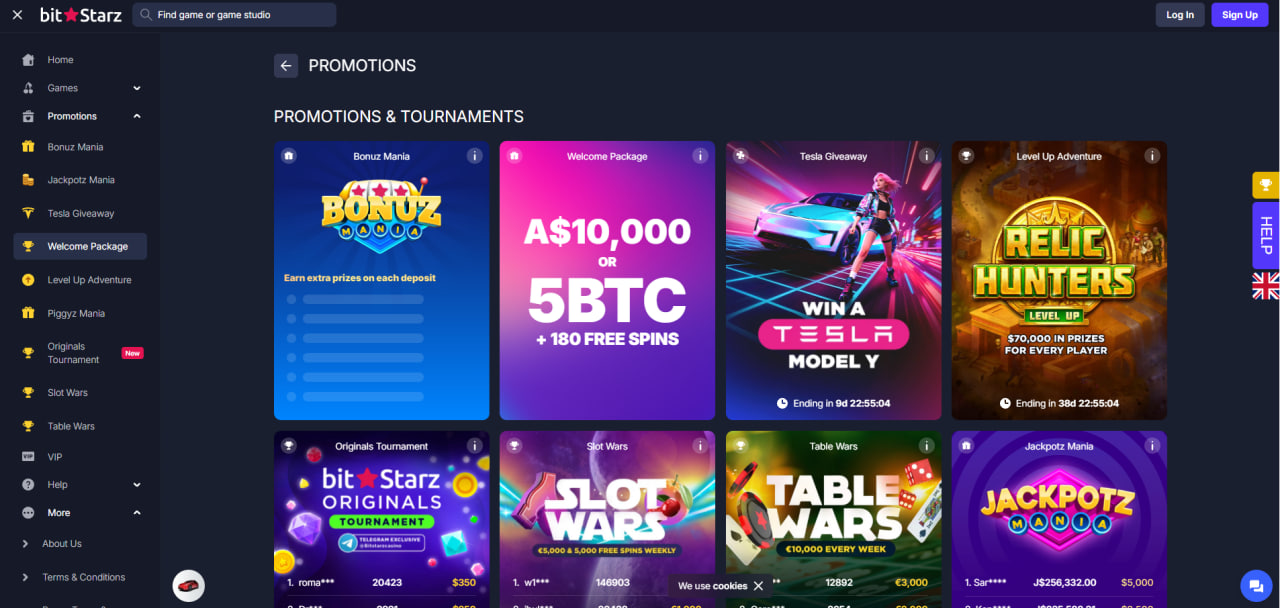The image size is (1280, 608).
Task: Click the back arrow beside PROMOTIONS heading
Action: click(x=286, y=66)
